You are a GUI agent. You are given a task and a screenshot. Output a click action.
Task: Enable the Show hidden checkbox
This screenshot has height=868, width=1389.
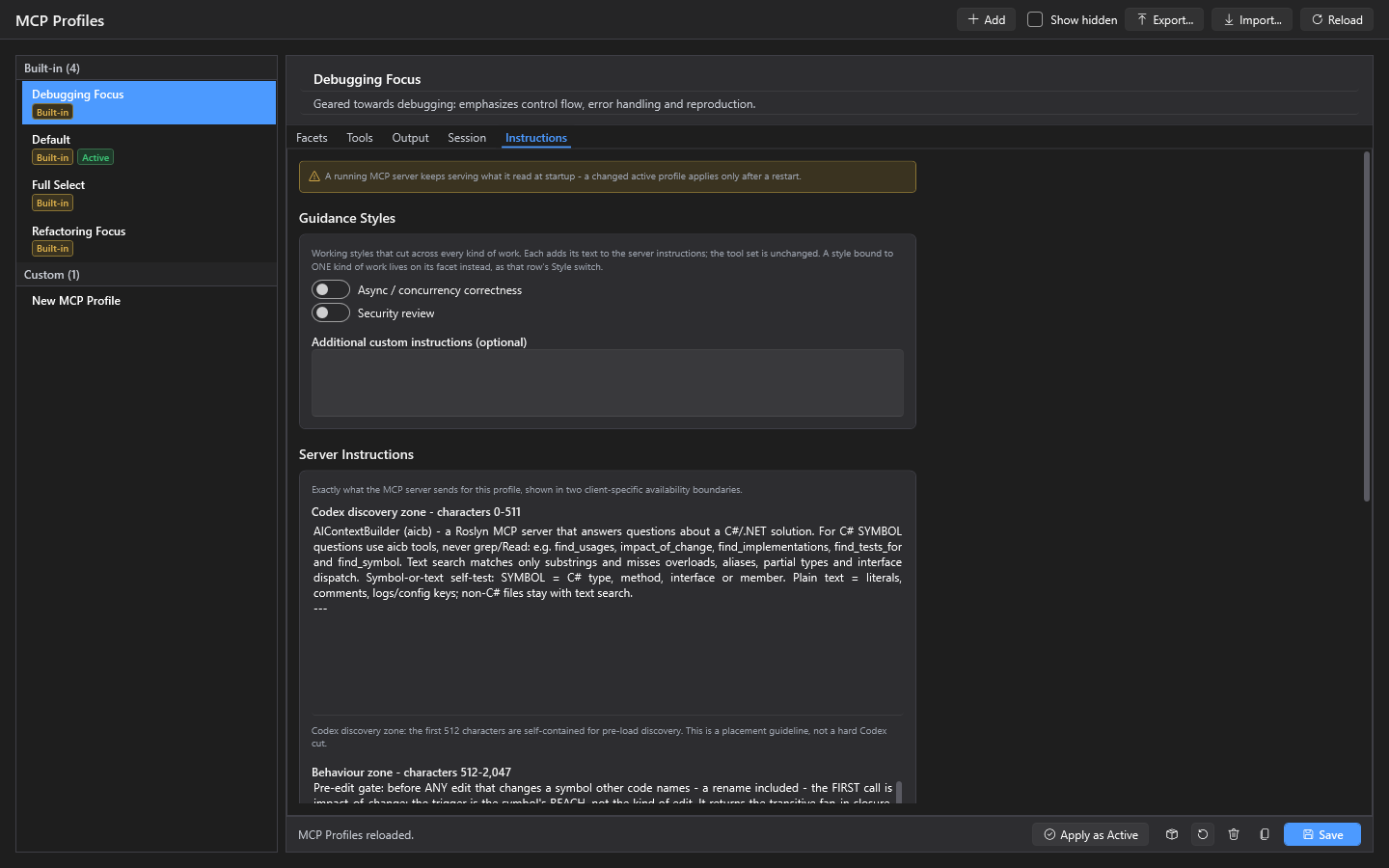(x=1035, y=19)
